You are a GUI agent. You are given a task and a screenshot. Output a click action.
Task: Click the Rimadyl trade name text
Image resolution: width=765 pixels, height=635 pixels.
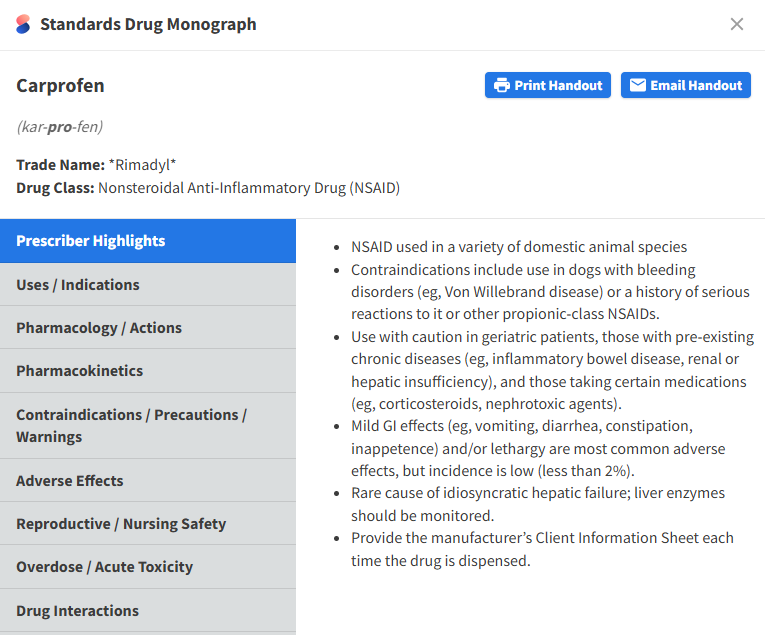coord(142,165)
